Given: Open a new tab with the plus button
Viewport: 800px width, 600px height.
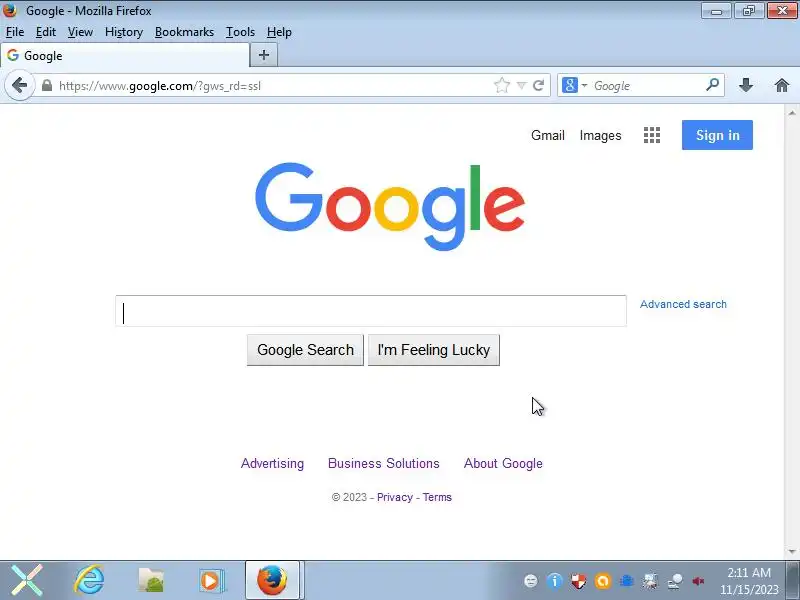Looking at the screenshot, I should (x=264, y=55).
